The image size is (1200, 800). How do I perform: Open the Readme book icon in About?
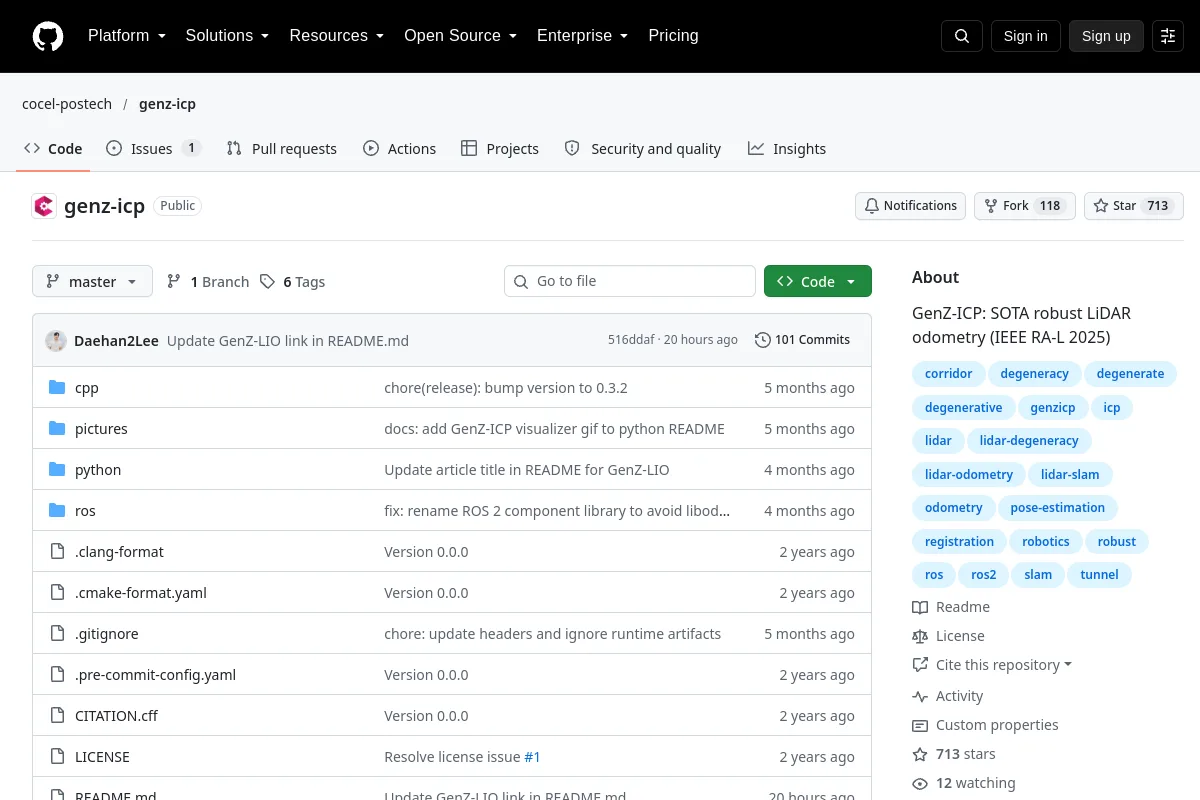pos(920,607)
